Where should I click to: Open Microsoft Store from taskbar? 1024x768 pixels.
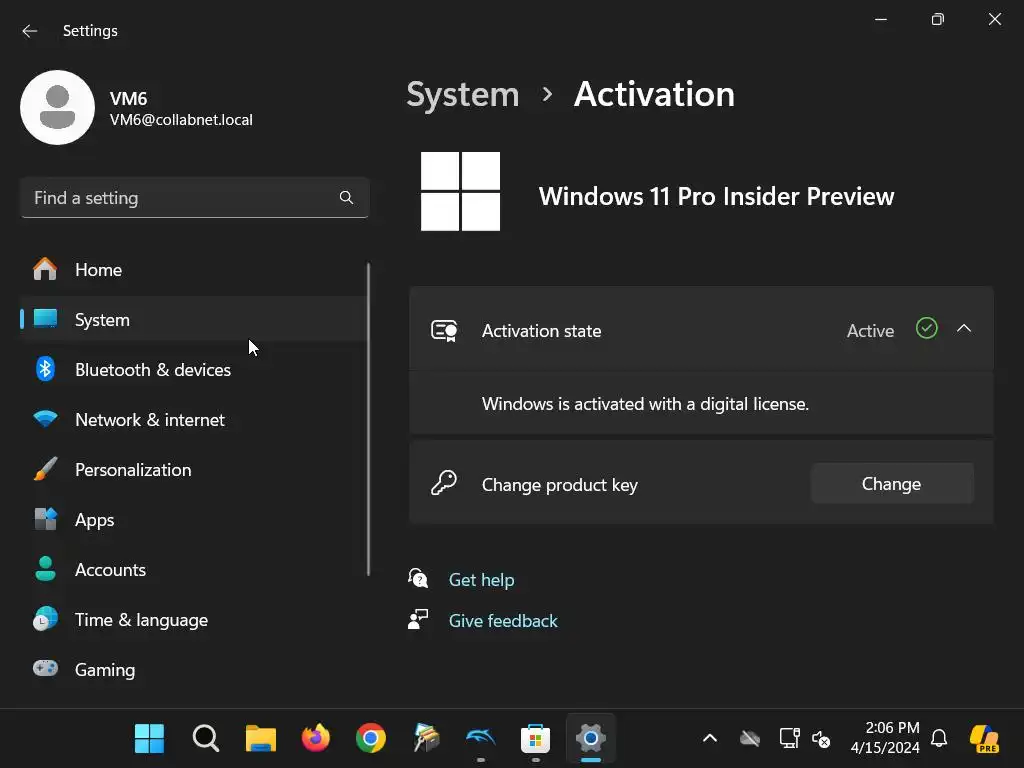click(x=536, y=739)
